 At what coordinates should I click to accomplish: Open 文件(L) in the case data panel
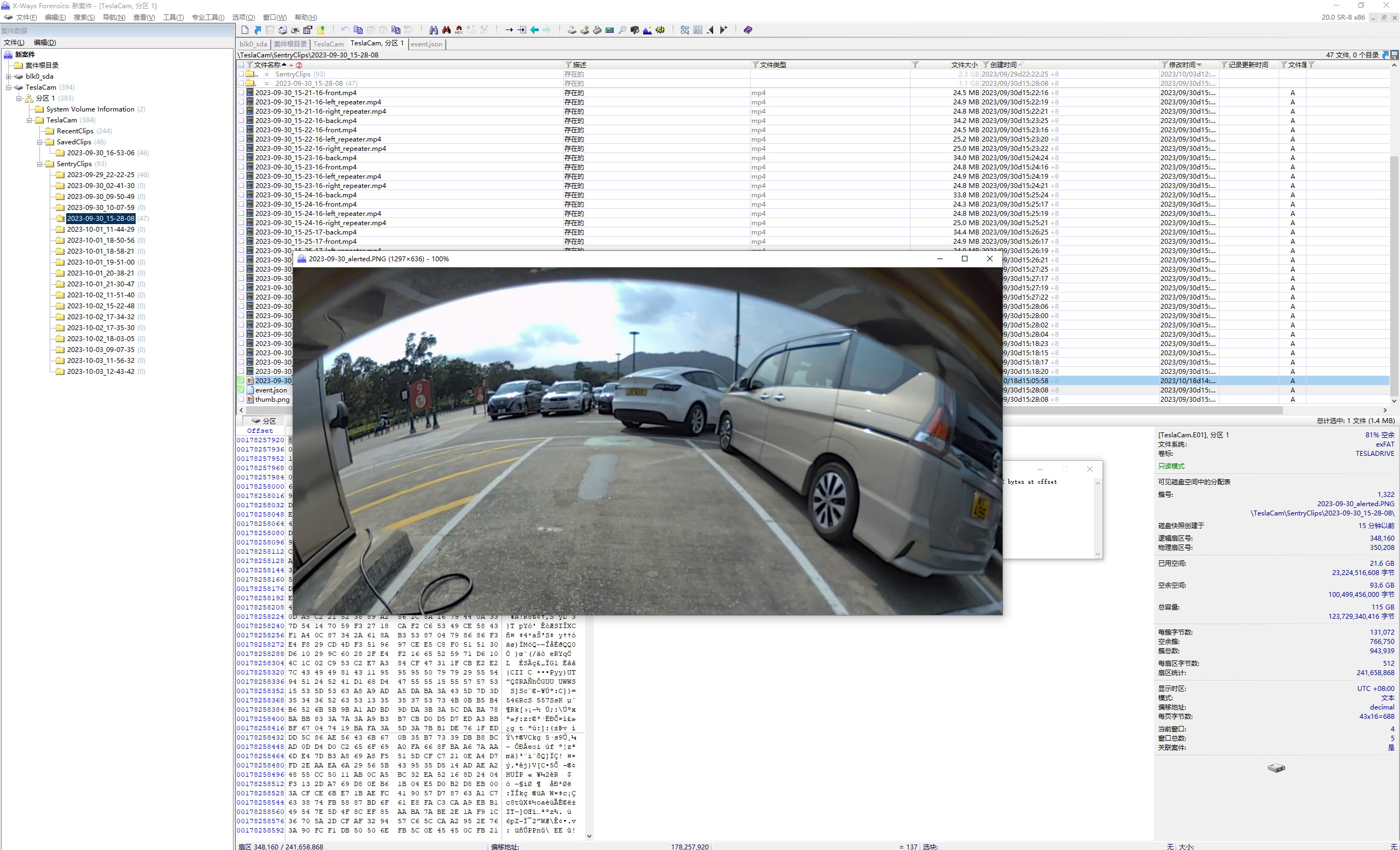tap(14, 43)
